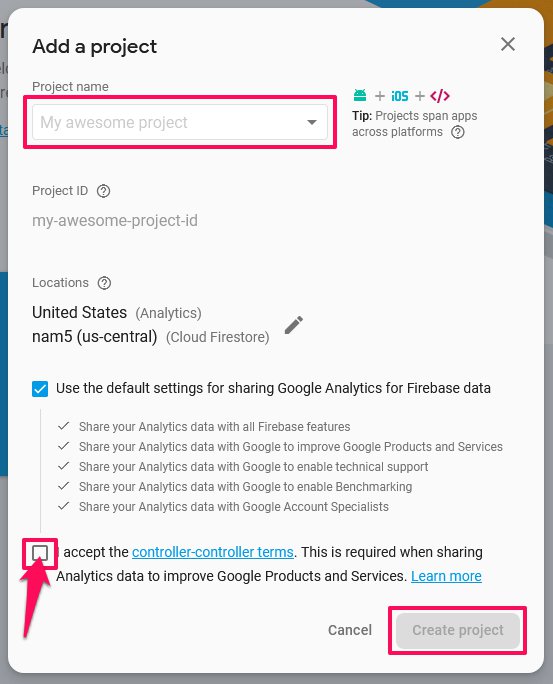Cancel the project creation
Screen dimensions: 553x684
tap(350, 630)
